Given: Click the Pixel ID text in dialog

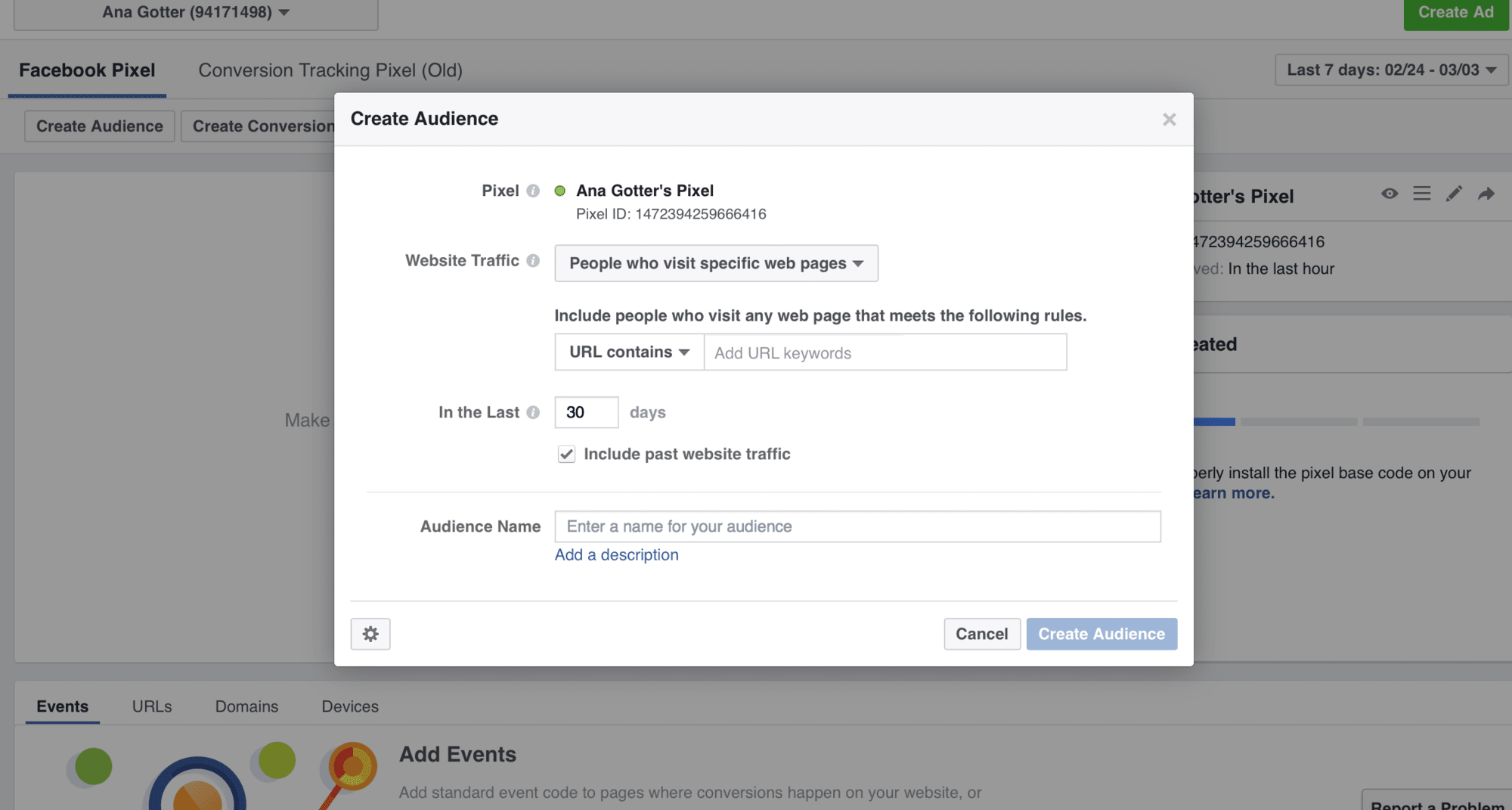Looking at the screenshot, I should 671,214.
